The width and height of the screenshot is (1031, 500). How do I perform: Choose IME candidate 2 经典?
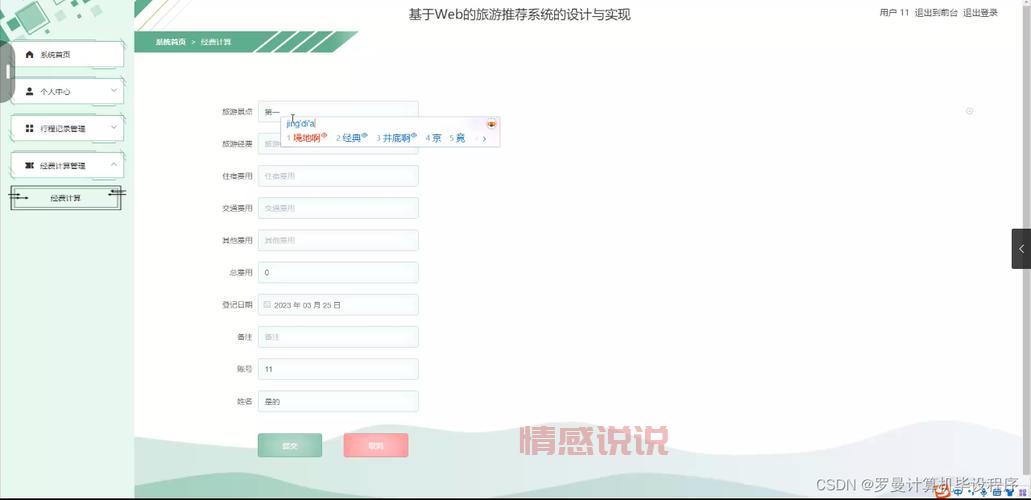352,138
